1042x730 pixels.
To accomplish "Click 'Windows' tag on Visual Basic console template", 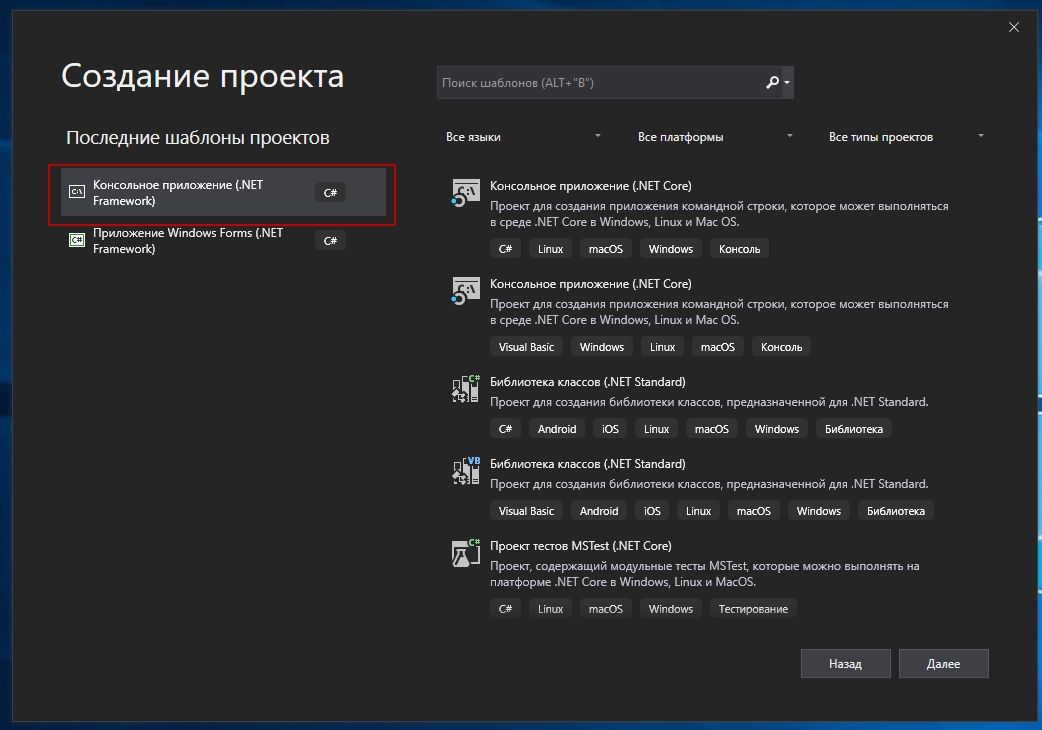I will tap(601, 347).
